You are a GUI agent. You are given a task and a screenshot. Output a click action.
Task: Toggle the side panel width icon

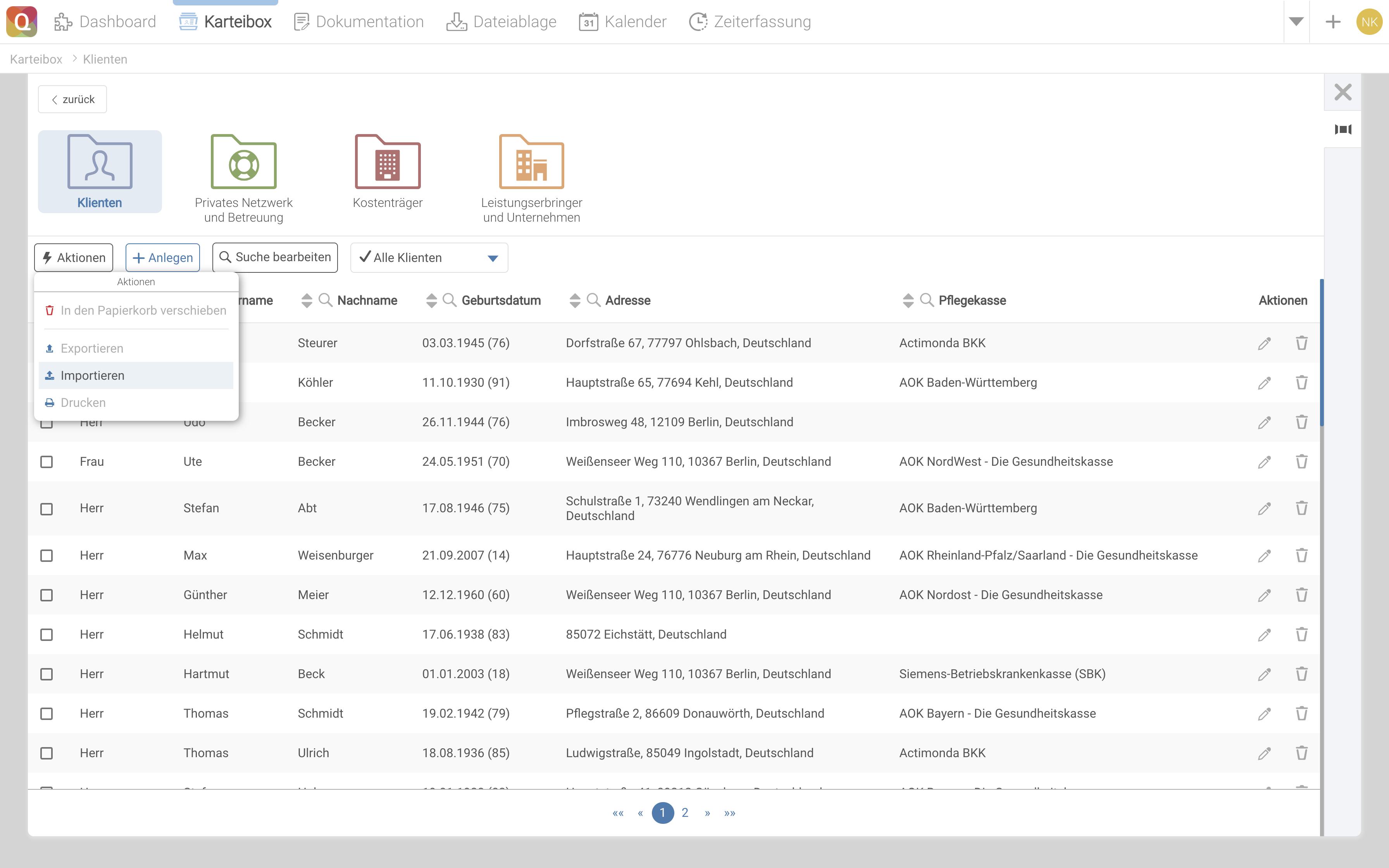click(x=1342, y=129)
